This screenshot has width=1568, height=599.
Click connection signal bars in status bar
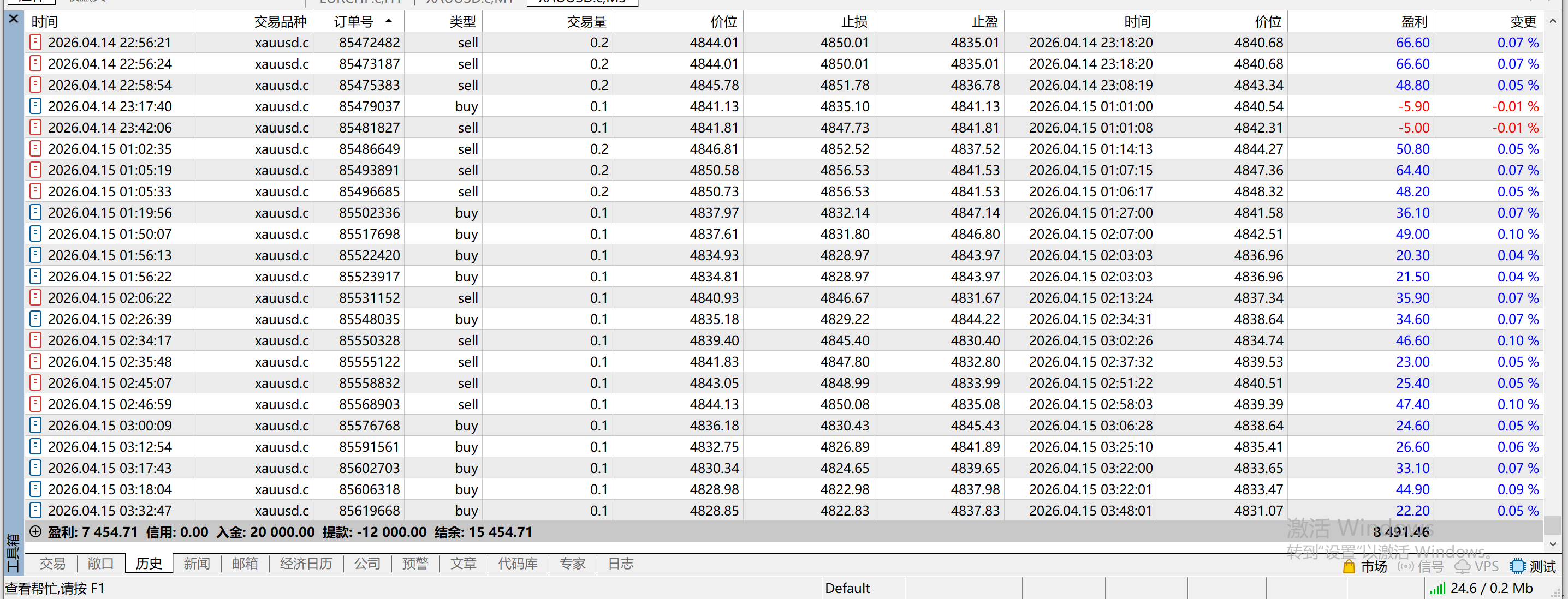(x=1437, y=588)
